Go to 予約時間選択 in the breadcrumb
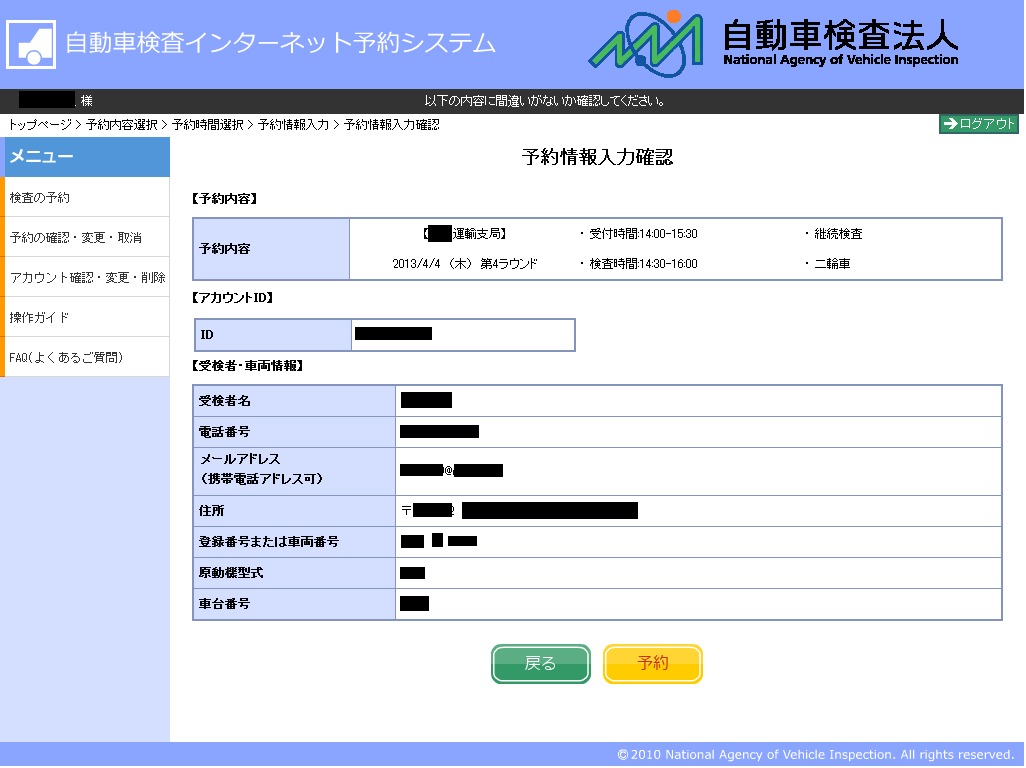The height and width of the screenshot is (768, 1026). (x=207, y=124)
